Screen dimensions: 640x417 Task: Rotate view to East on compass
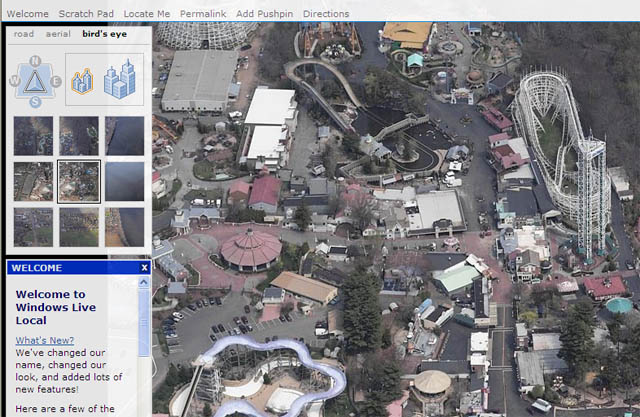click(x=56, y=82)
